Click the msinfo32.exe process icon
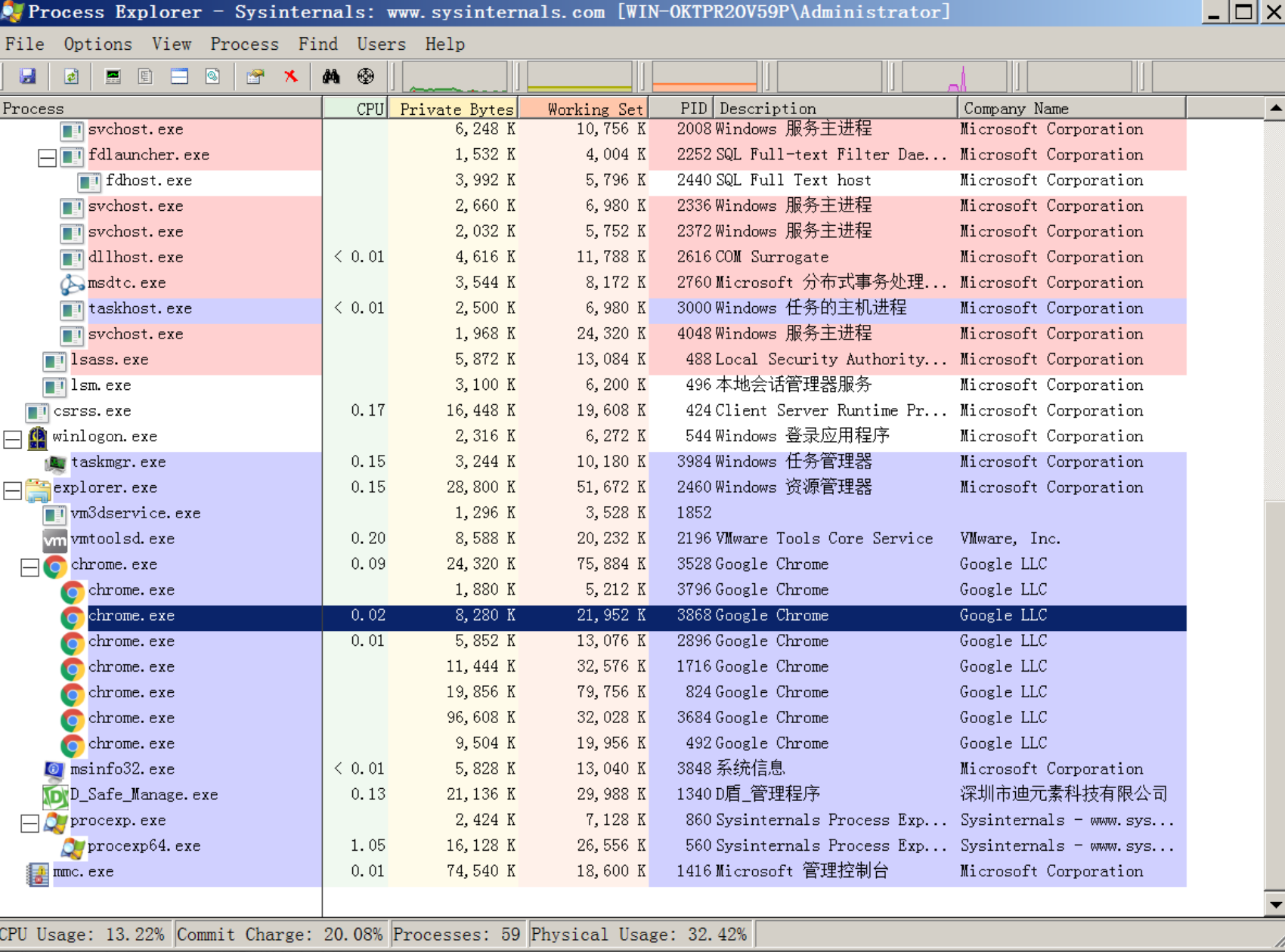The height and width of the screenshot is (952, 1285). click(54, 770)
